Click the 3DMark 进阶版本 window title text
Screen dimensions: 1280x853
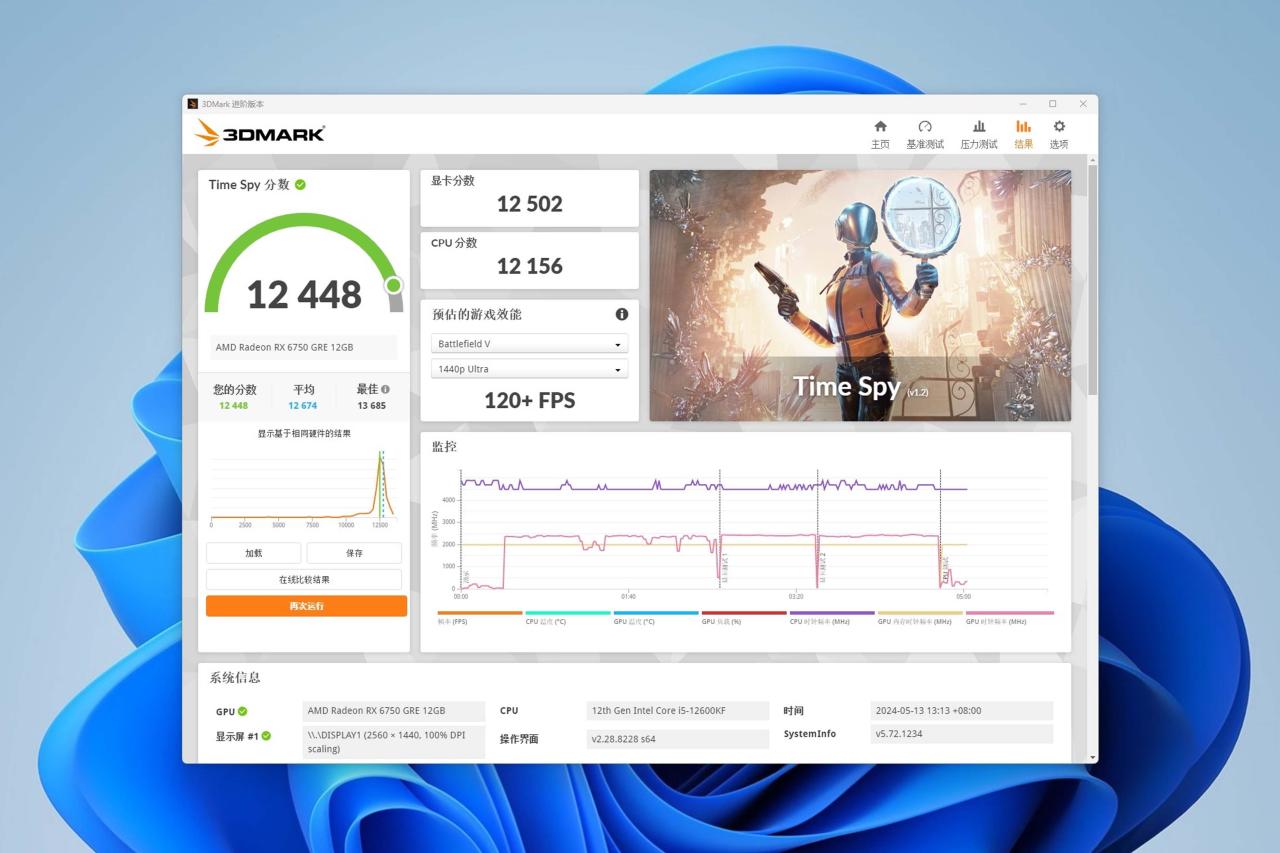pos(233,104)
